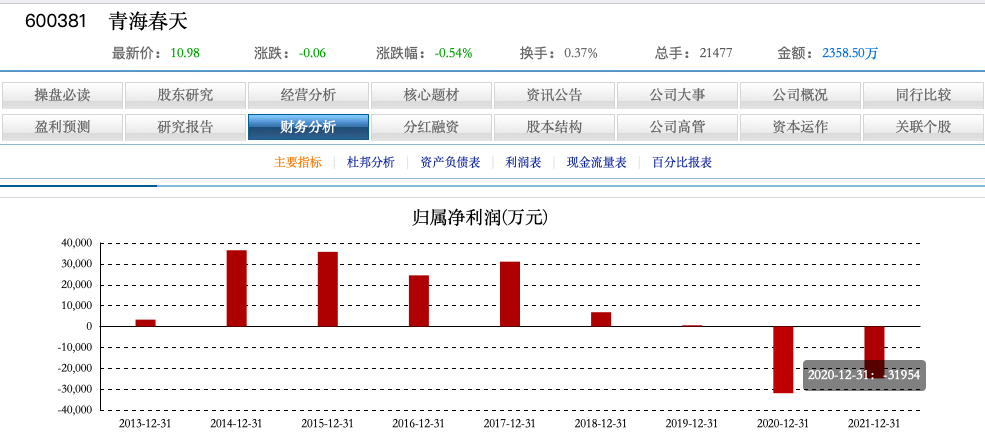Click the change value -0.06

coord(312,53)
